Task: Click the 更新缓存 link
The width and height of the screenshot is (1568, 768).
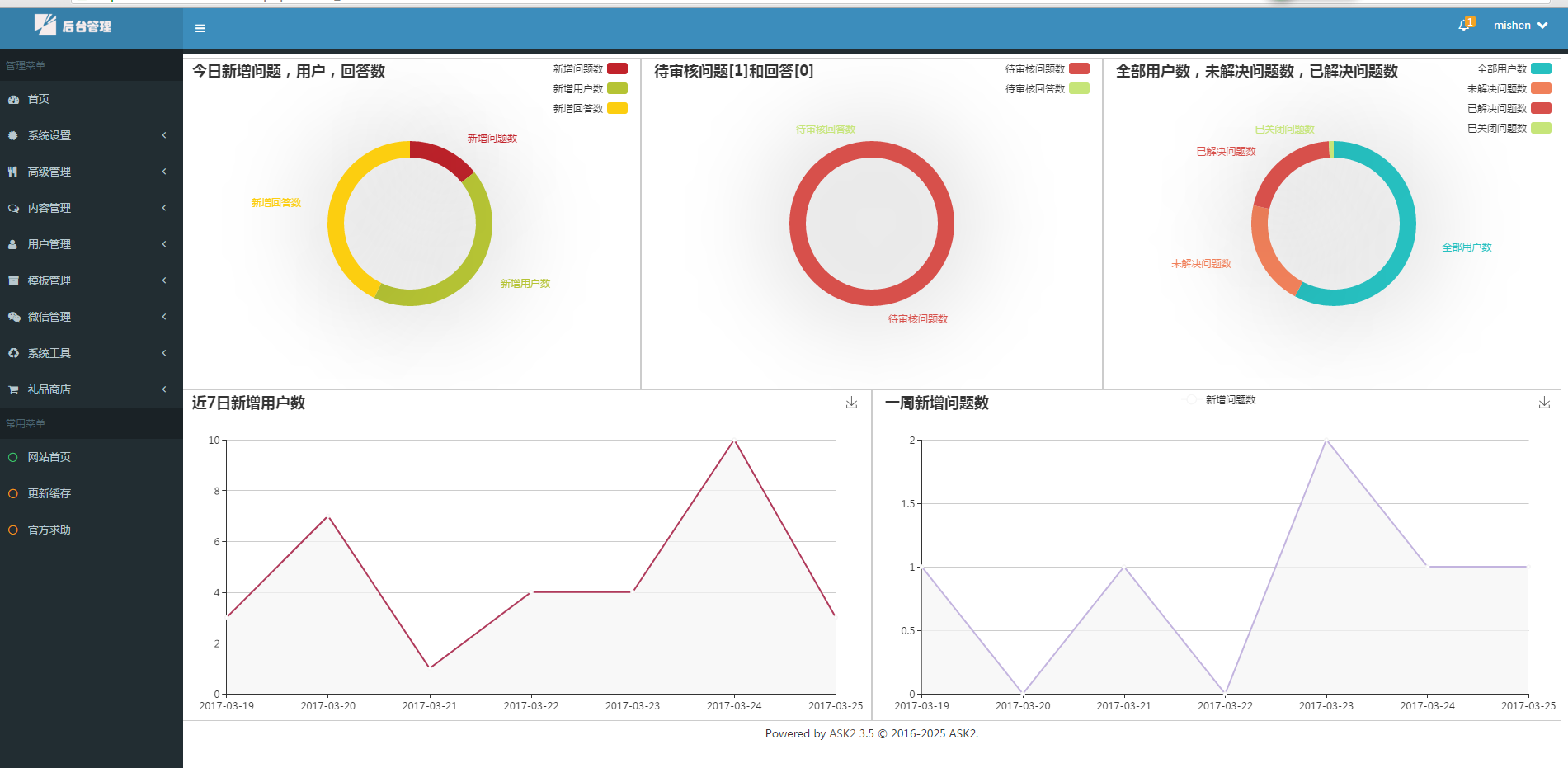Action: tap(49, 493)
